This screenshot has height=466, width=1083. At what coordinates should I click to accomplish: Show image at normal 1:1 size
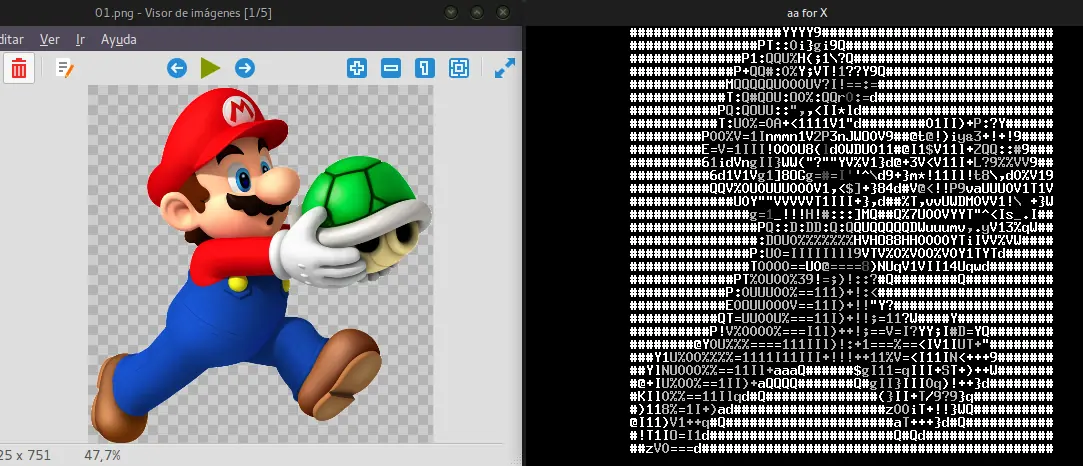[x=425, y=68]
